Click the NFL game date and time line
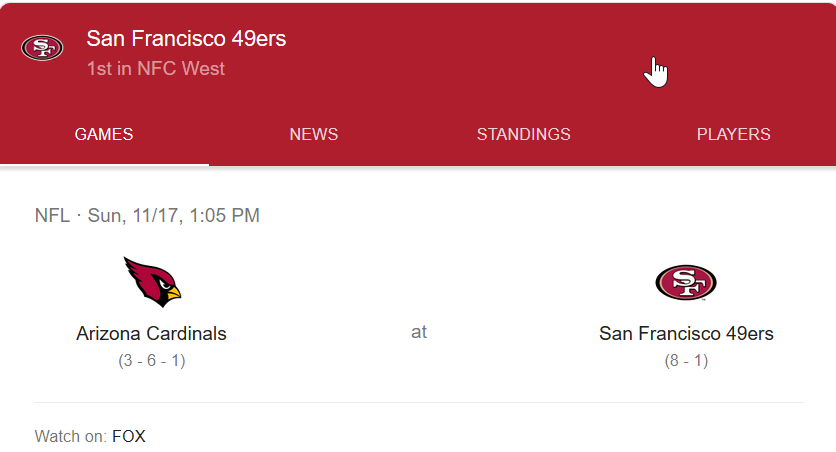Image resolution: width=836 pixels, height=452 pixels. point(147,215)
